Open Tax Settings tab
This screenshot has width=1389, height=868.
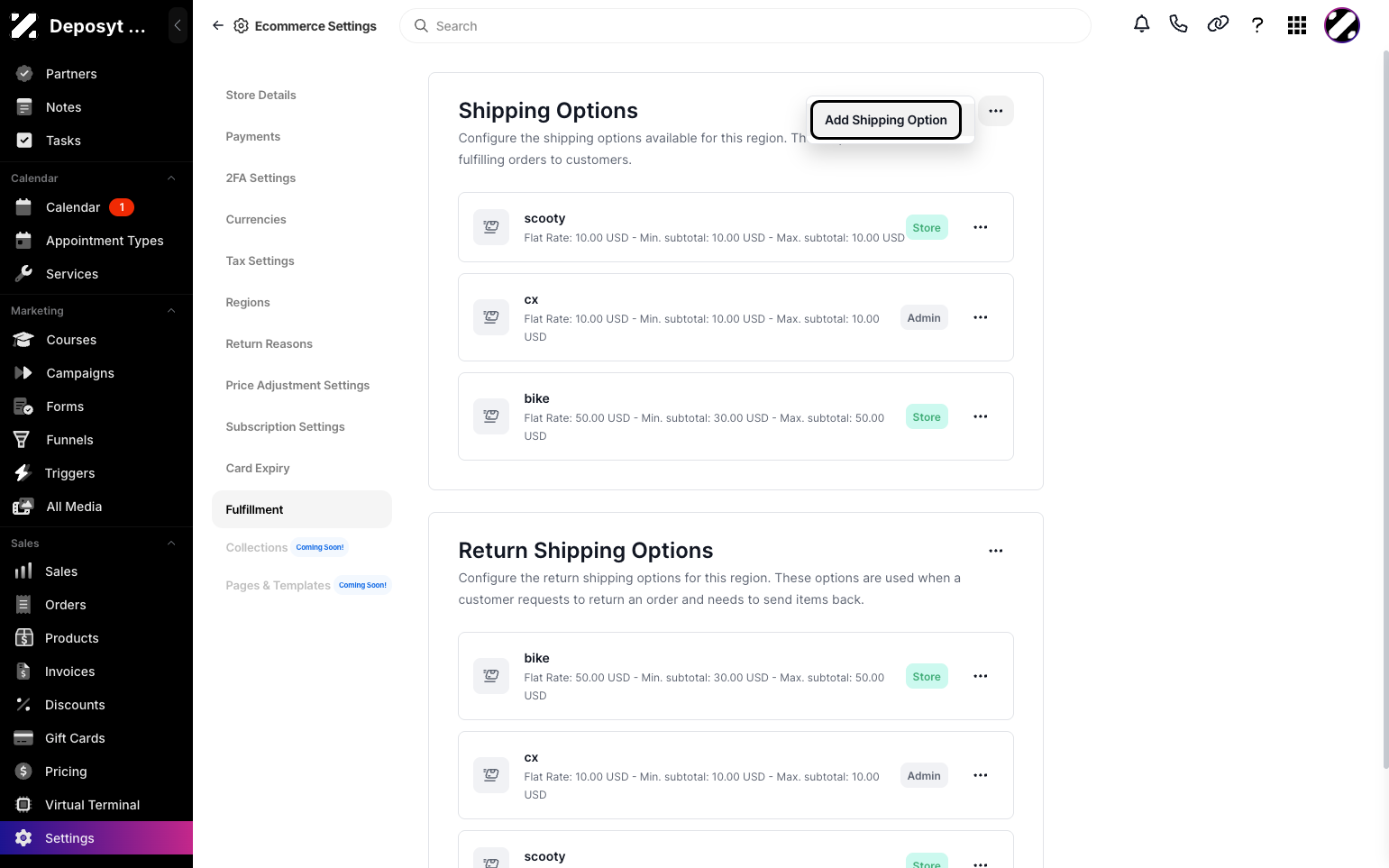[x=260, y=260]
